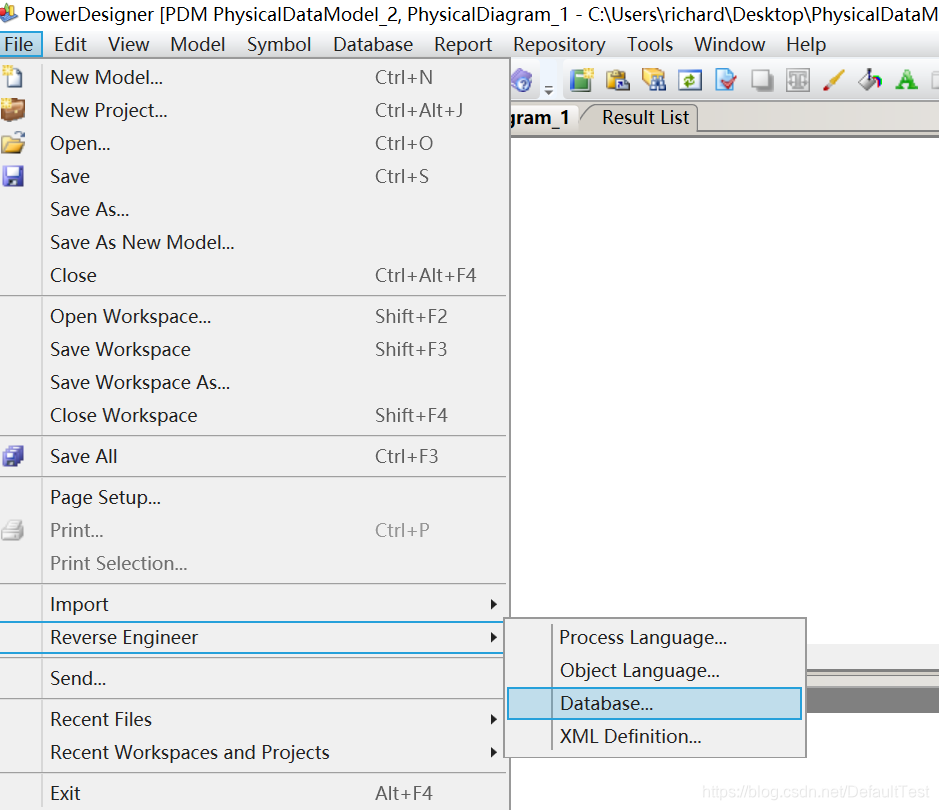Click the New Project toolbar icon
Image resolution: width=939 pixels, height=810 pixels.
(13, 110)
